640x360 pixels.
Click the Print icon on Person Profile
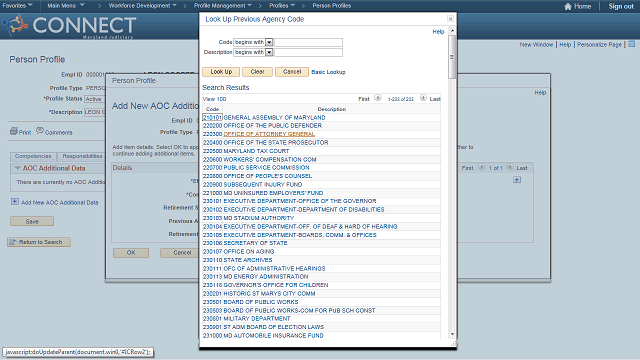click(x=13, y=131)
